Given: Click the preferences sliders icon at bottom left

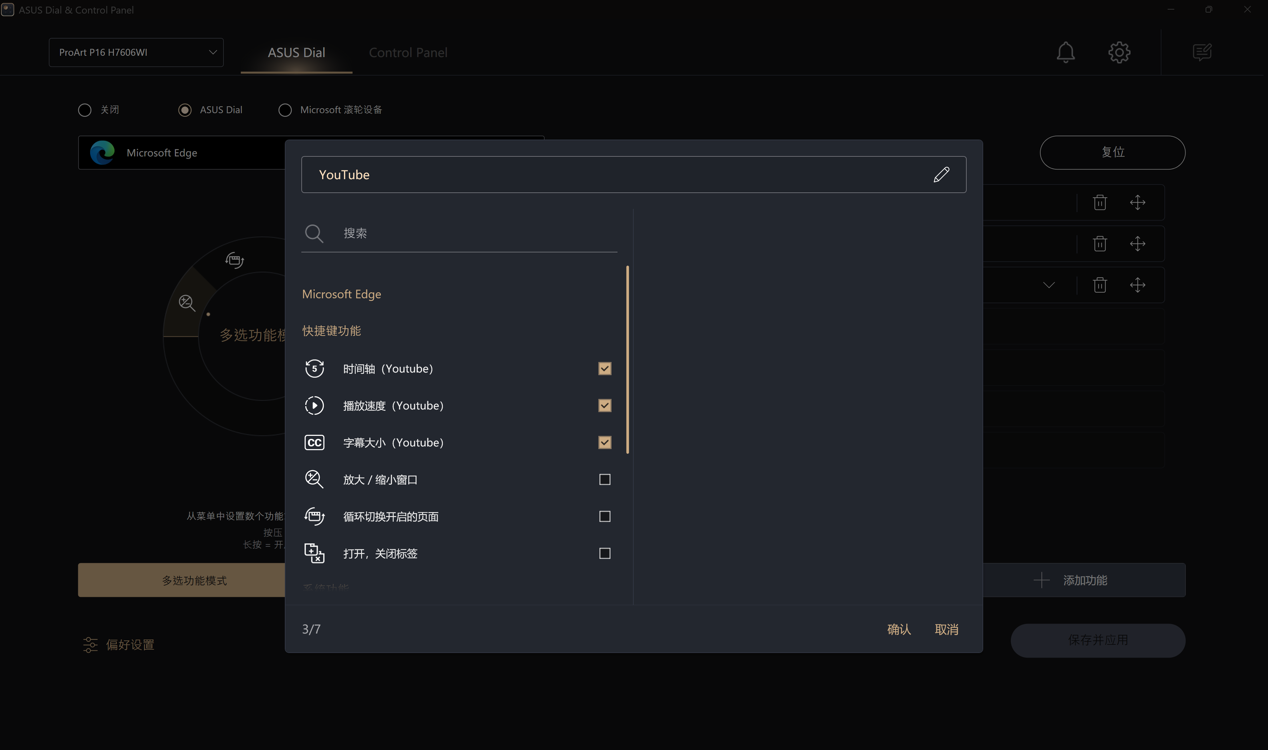Looking at the screenshot, I should point(90,645).
